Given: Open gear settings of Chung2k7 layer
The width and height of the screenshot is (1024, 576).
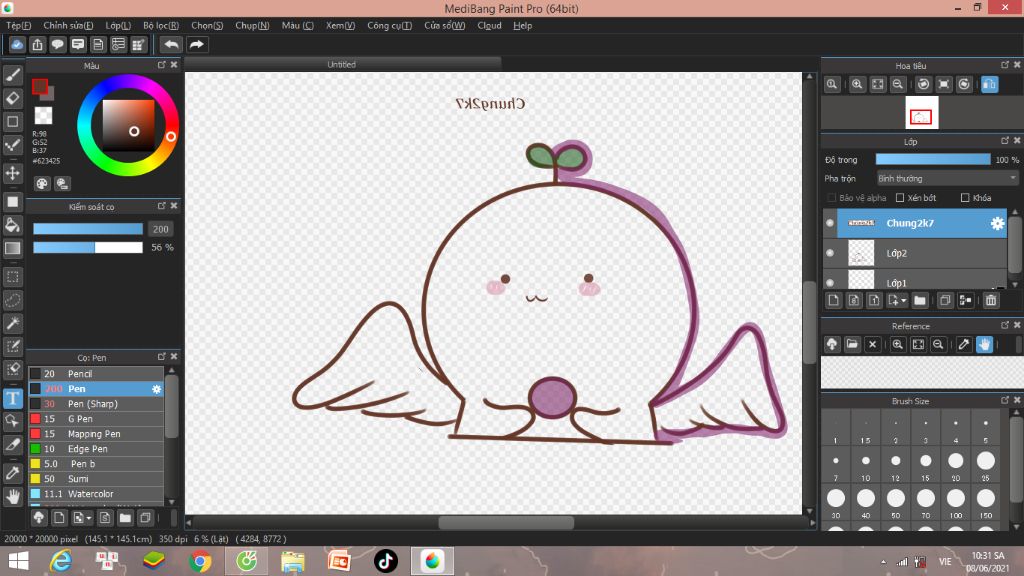Looking at the screenshot, I should 997,223.
